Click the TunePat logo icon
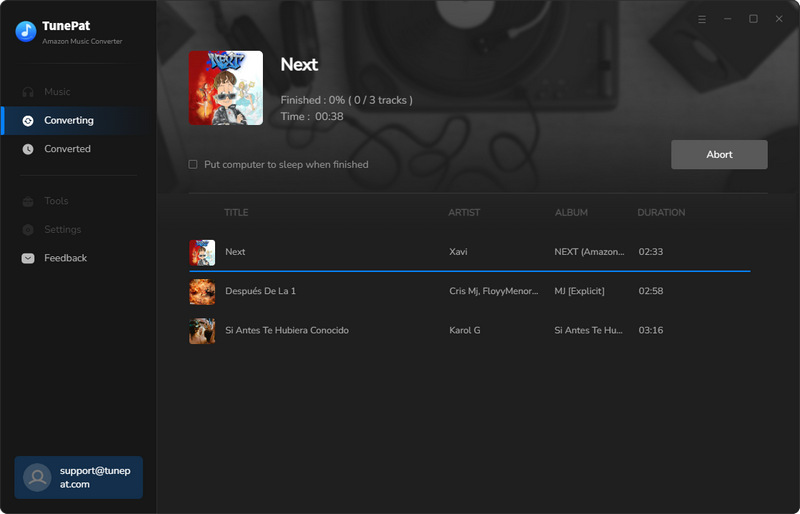 pyautogui.click(x=26, y=32)
